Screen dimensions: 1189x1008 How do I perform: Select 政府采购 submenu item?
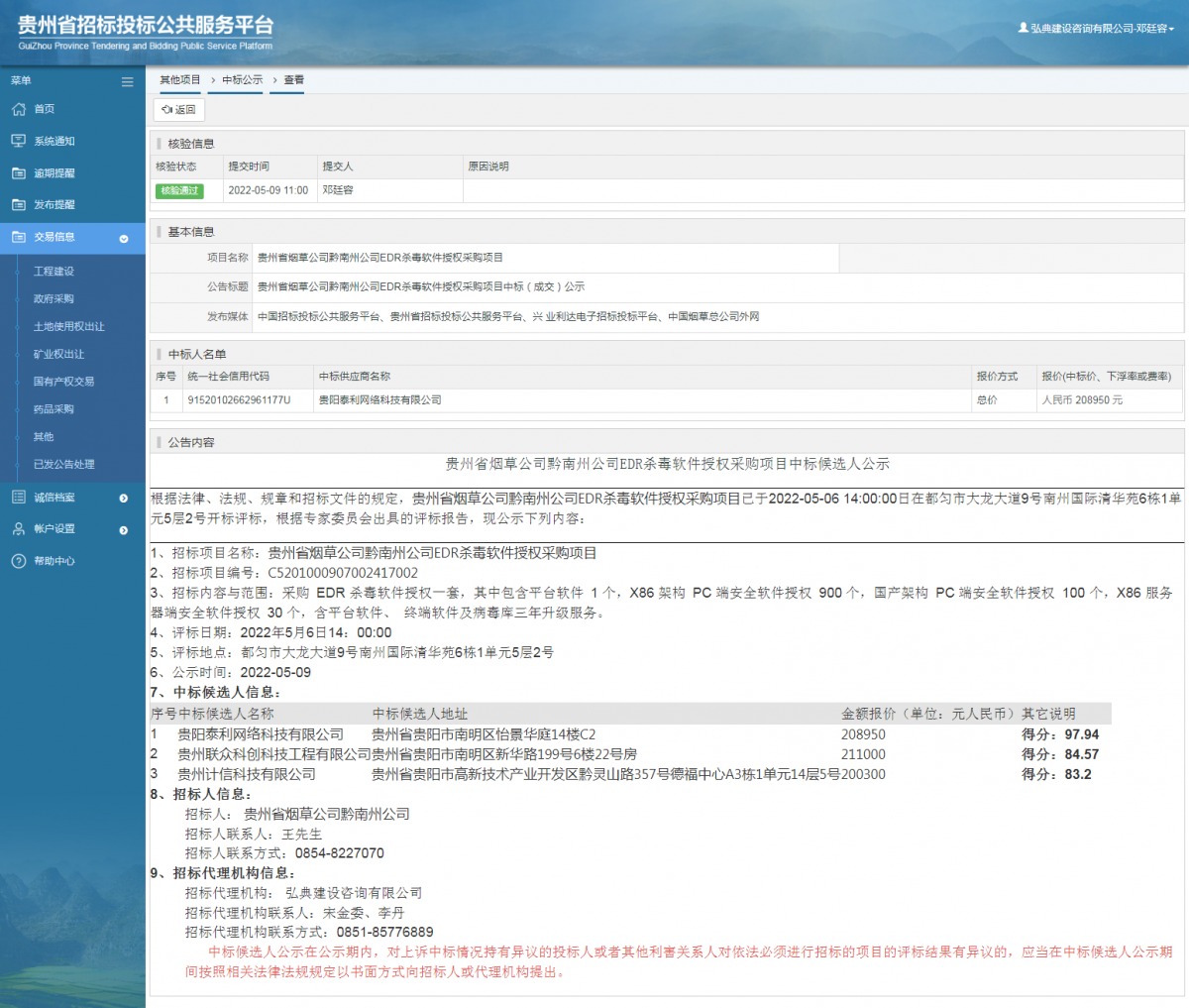(x=54, y=298)
